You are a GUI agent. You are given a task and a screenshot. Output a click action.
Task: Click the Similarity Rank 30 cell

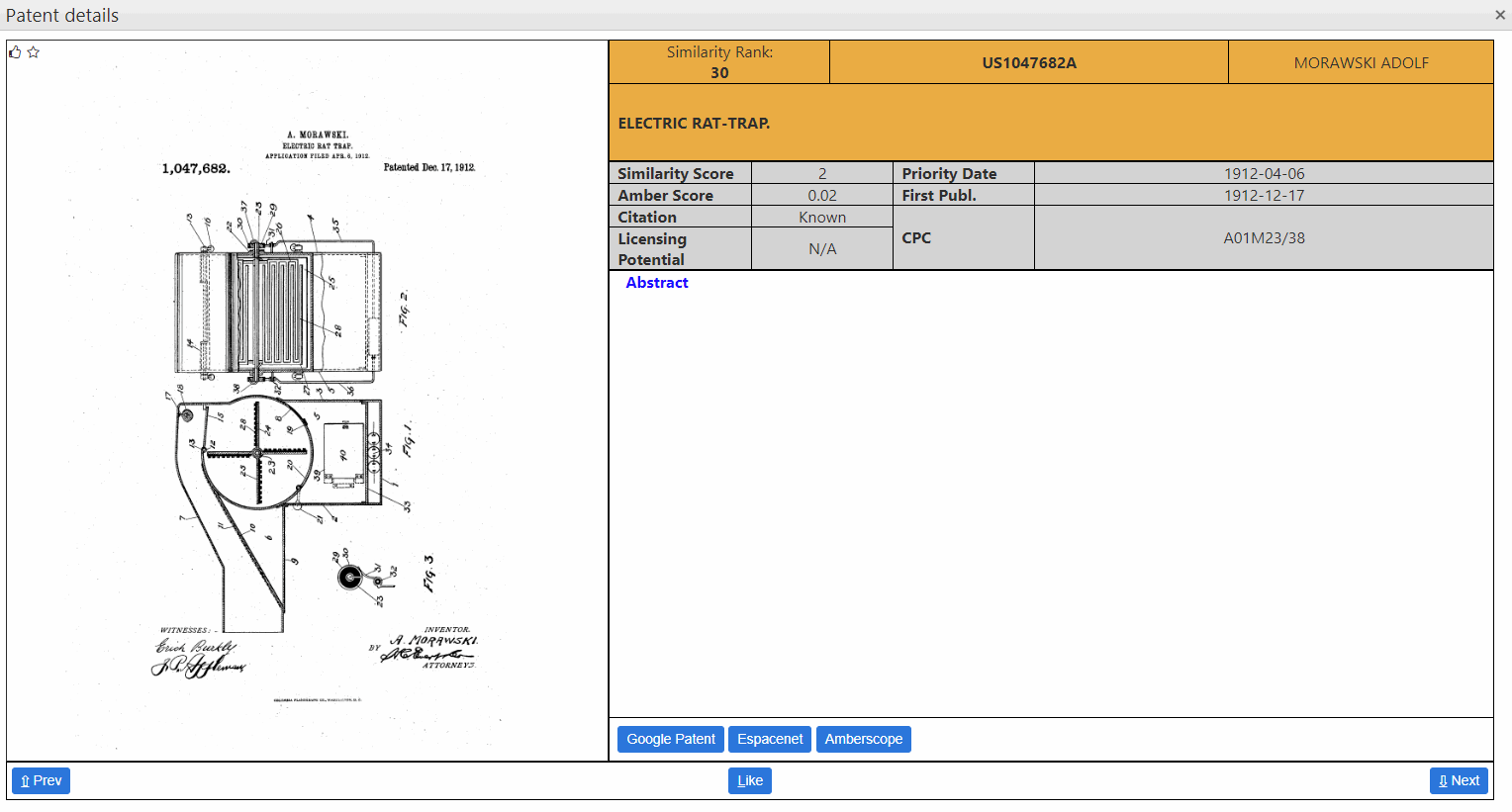pyautogui.click(x=719, y=62)
